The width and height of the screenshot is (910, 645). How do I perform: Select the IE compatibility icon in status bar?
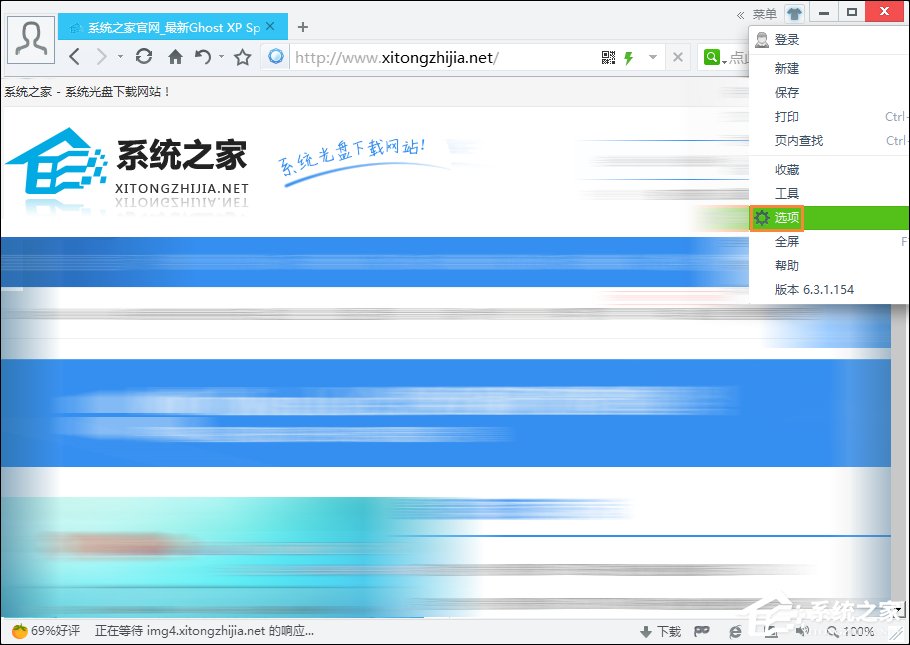[735, 632]
